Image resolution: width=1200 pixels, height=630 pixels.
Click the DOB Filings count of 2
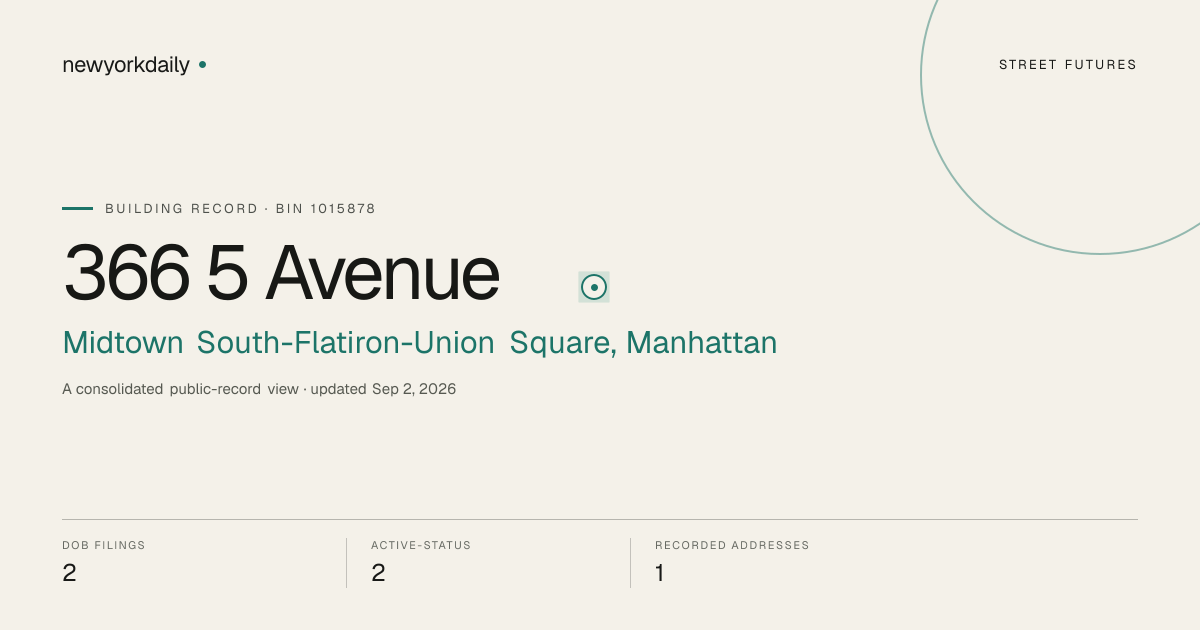coord(69,573)
